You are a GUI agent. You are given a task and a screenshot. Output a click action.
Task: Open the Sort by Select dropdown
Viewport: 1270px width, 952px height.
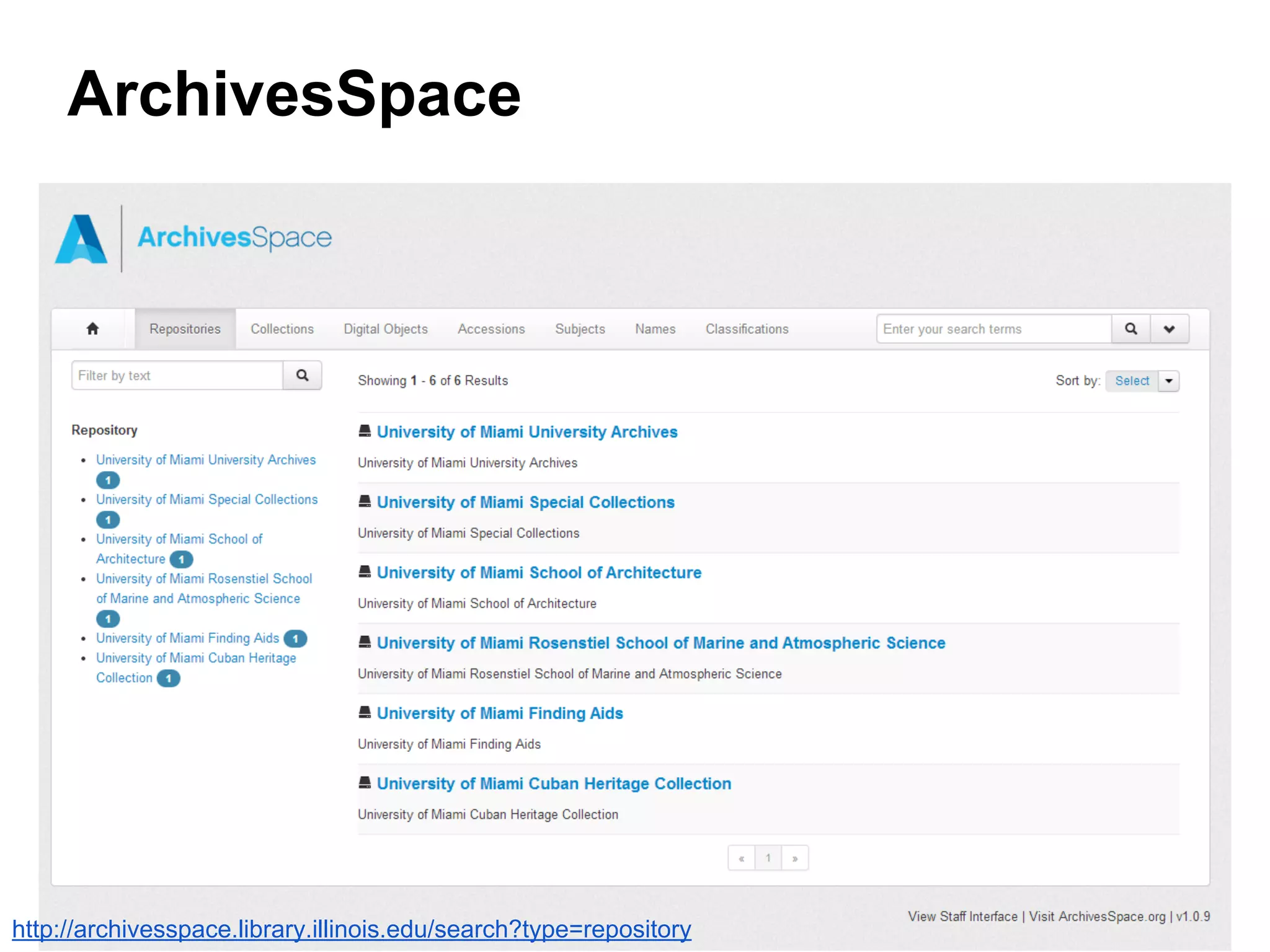point(1132,381)
